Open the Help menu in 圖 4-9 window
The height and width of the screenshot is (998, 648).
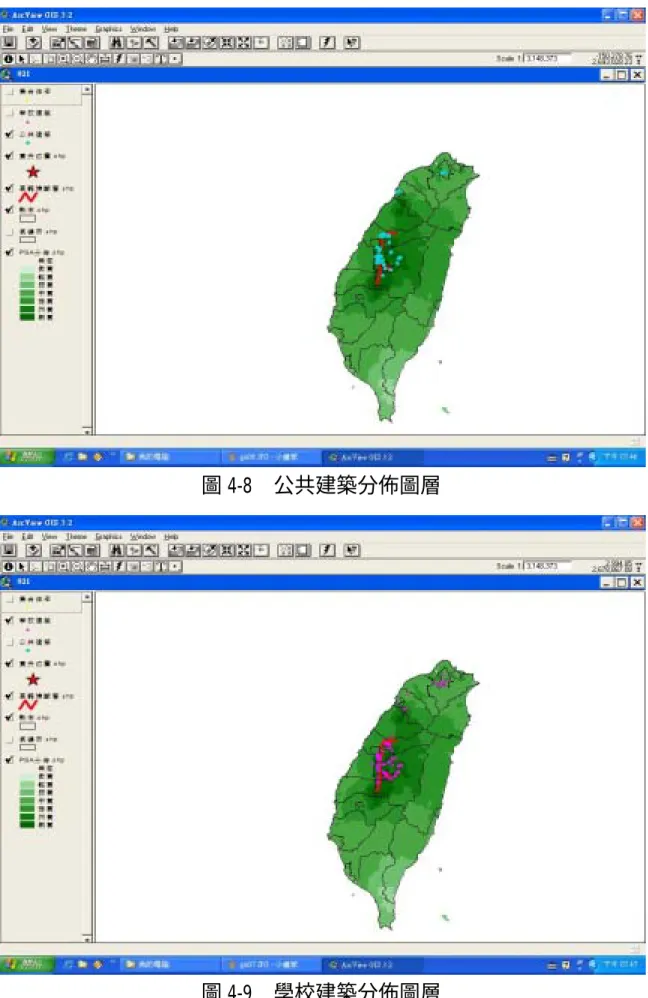pos(171,537)
